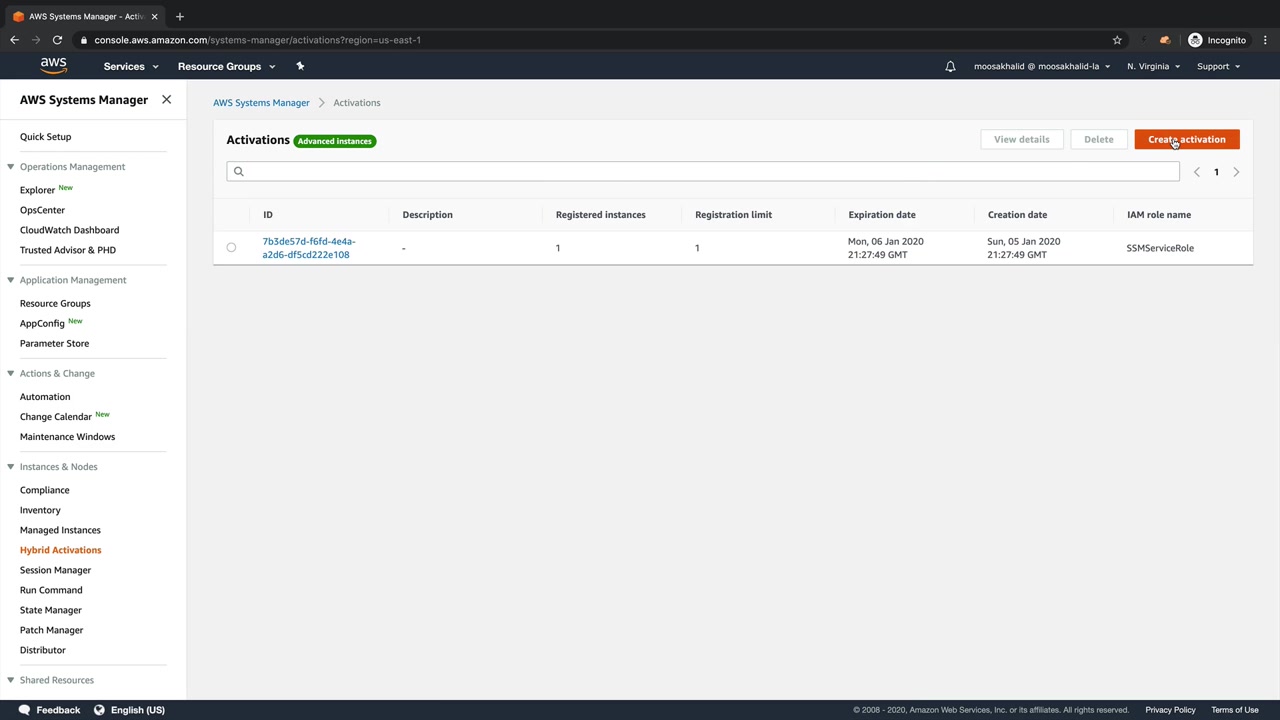This screenshot has width=1280, height=720.
Task: Open Resource Groups in the sidebar
Action: (x=55, y=303)
